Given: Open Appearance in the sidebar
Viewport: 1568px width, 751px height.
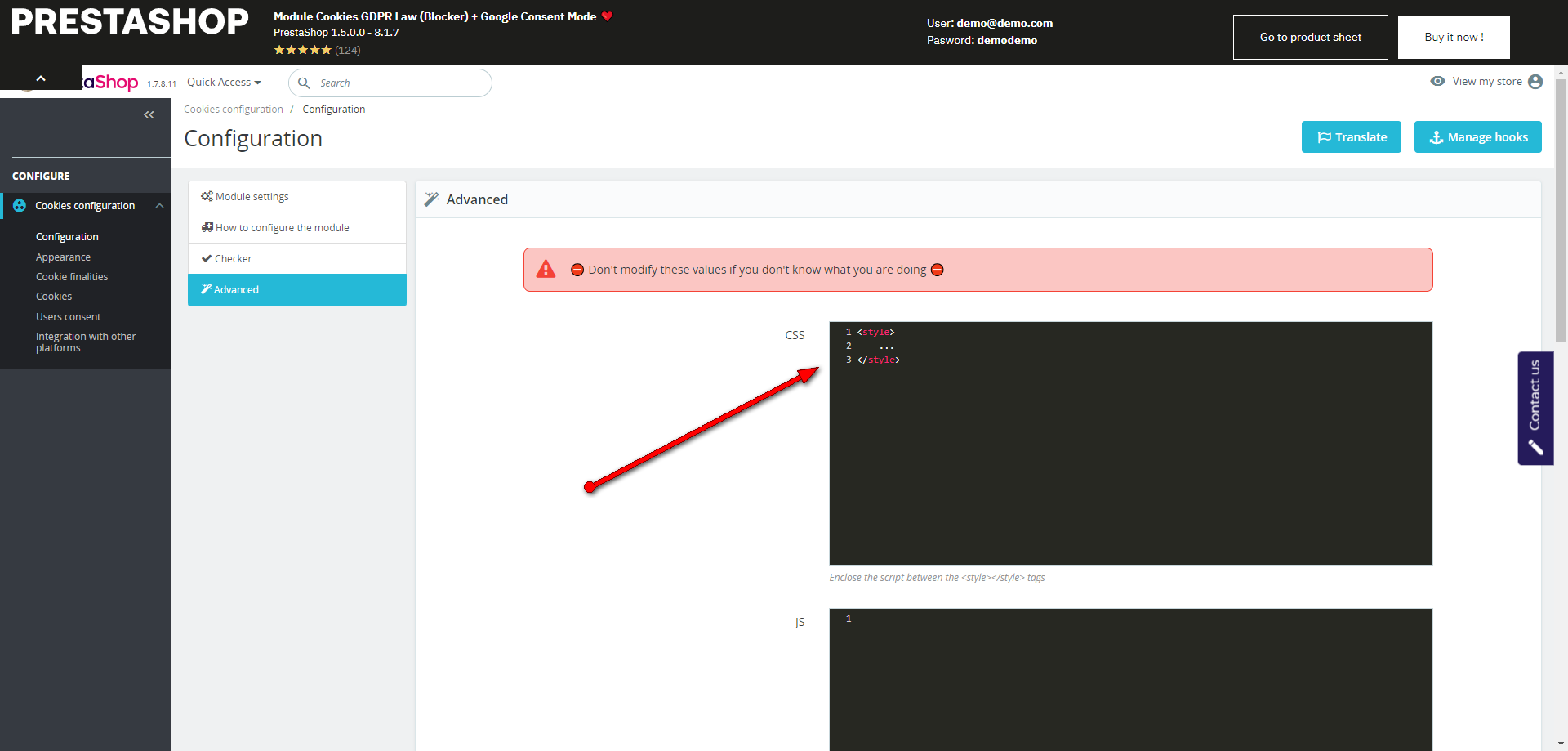Looking at the screenshot, I should click(63, 257).
